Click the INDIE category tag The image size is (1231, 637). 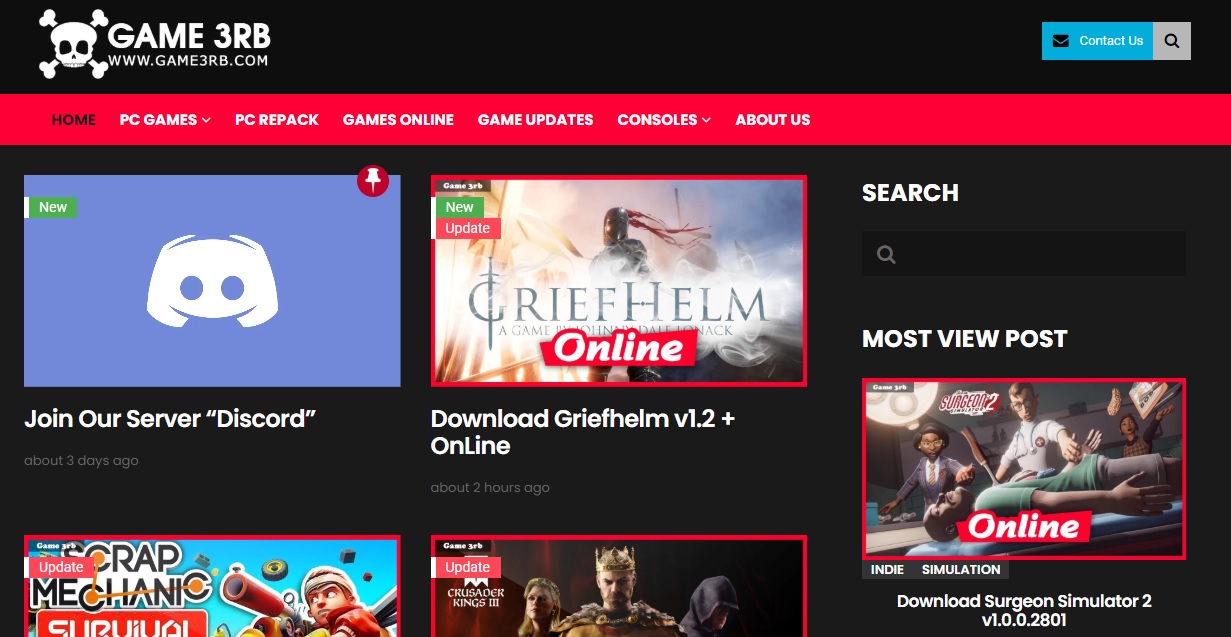[887, 569]
